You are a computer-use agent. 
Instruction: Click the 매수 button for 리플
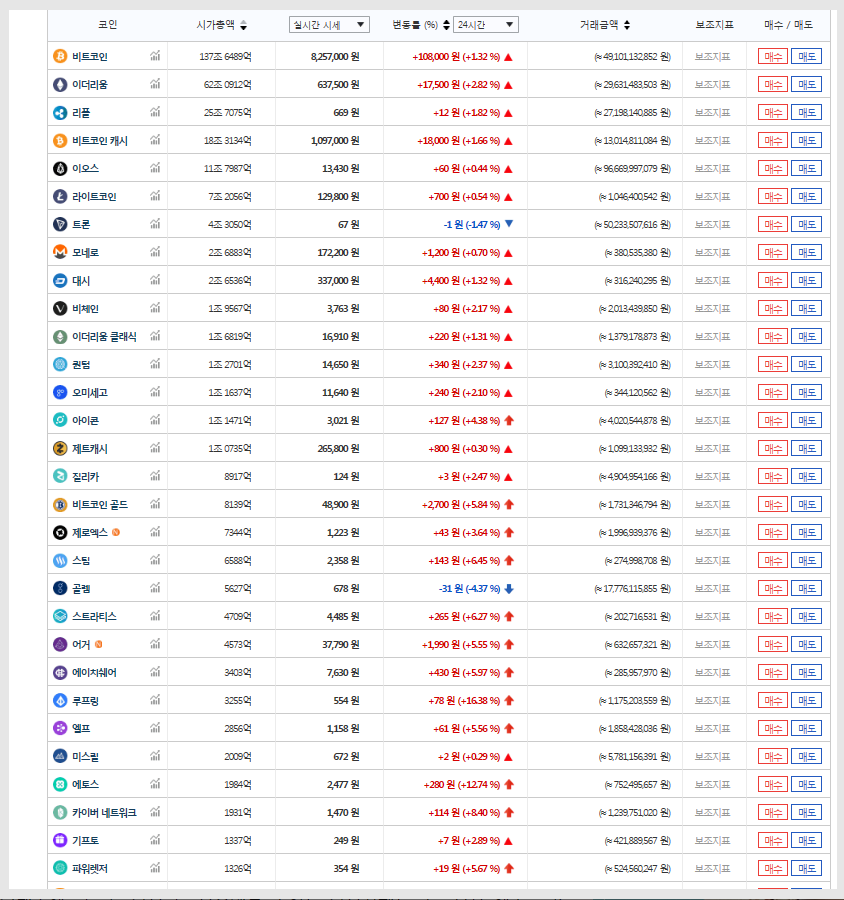pos(773,112)
